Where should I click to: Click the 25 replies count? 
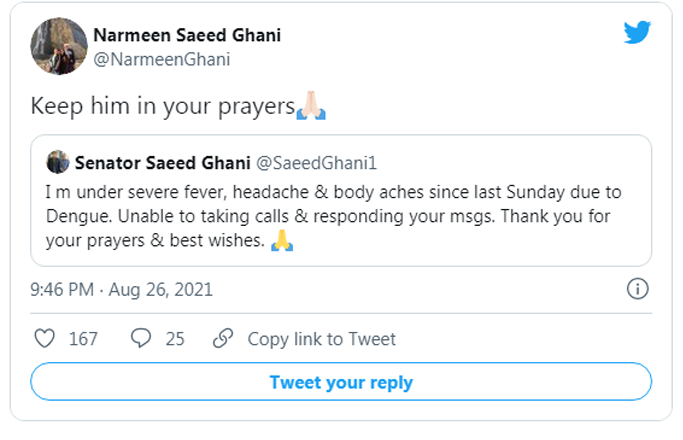175,339
